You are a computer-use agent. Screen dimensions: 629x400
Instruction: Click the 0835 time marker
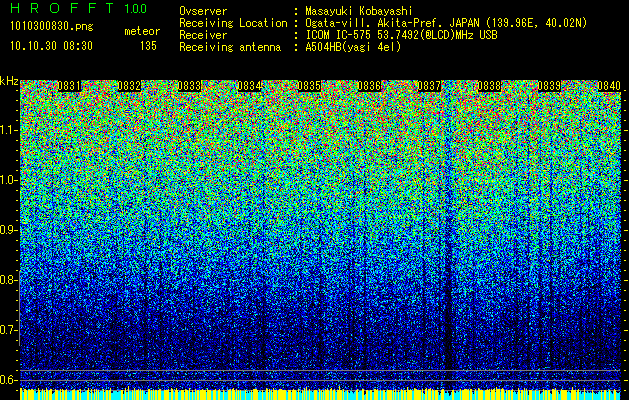click(x=309, y=86)
